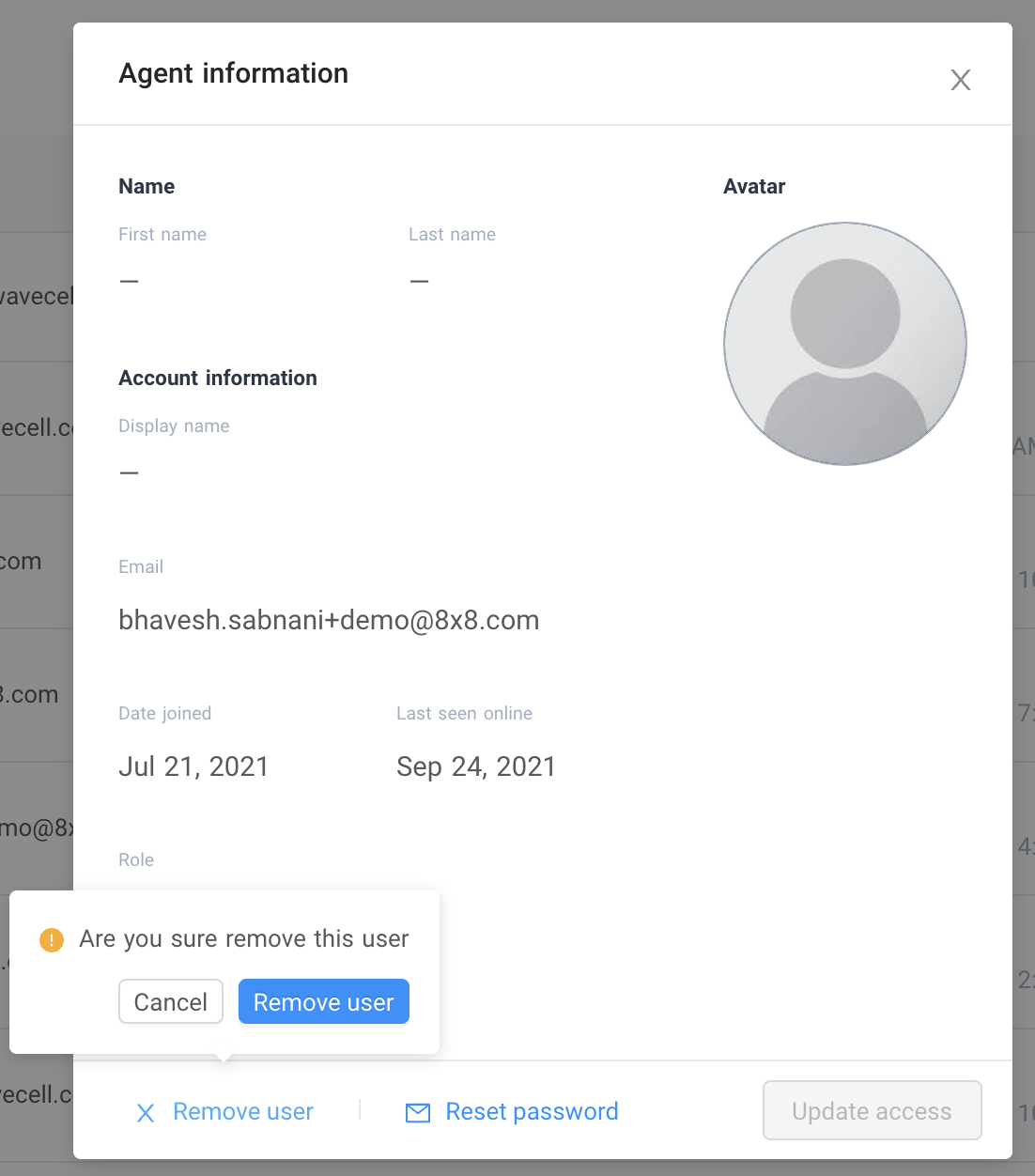Close the Agent information dialog

(960, 80)
